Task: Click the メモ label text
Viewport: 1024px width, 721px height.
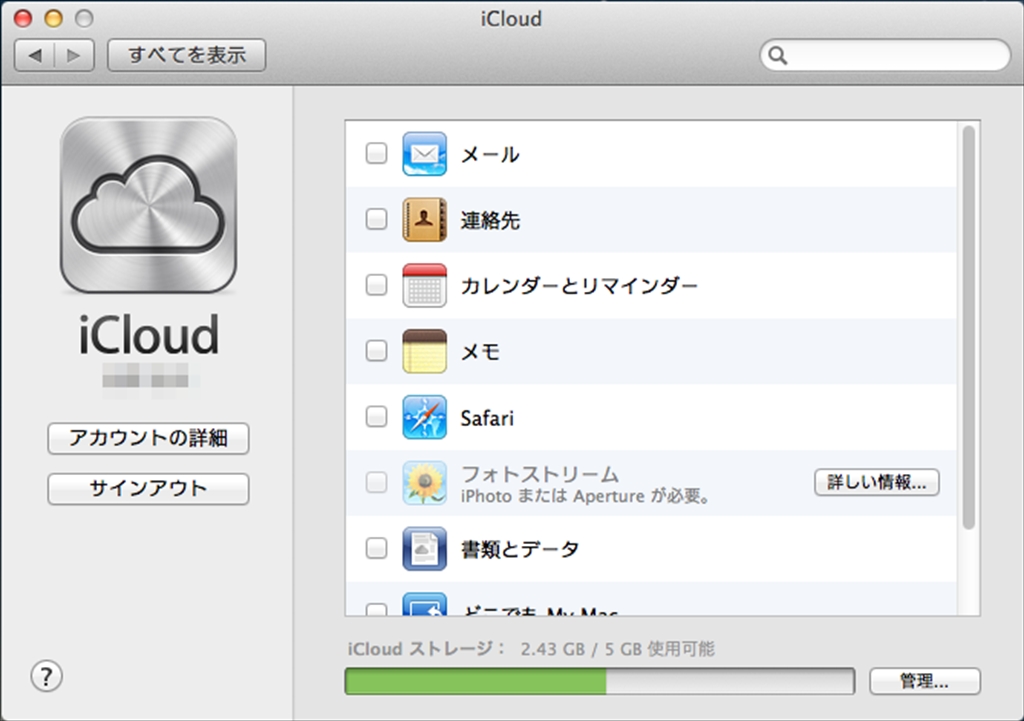Action: point(481,352)
